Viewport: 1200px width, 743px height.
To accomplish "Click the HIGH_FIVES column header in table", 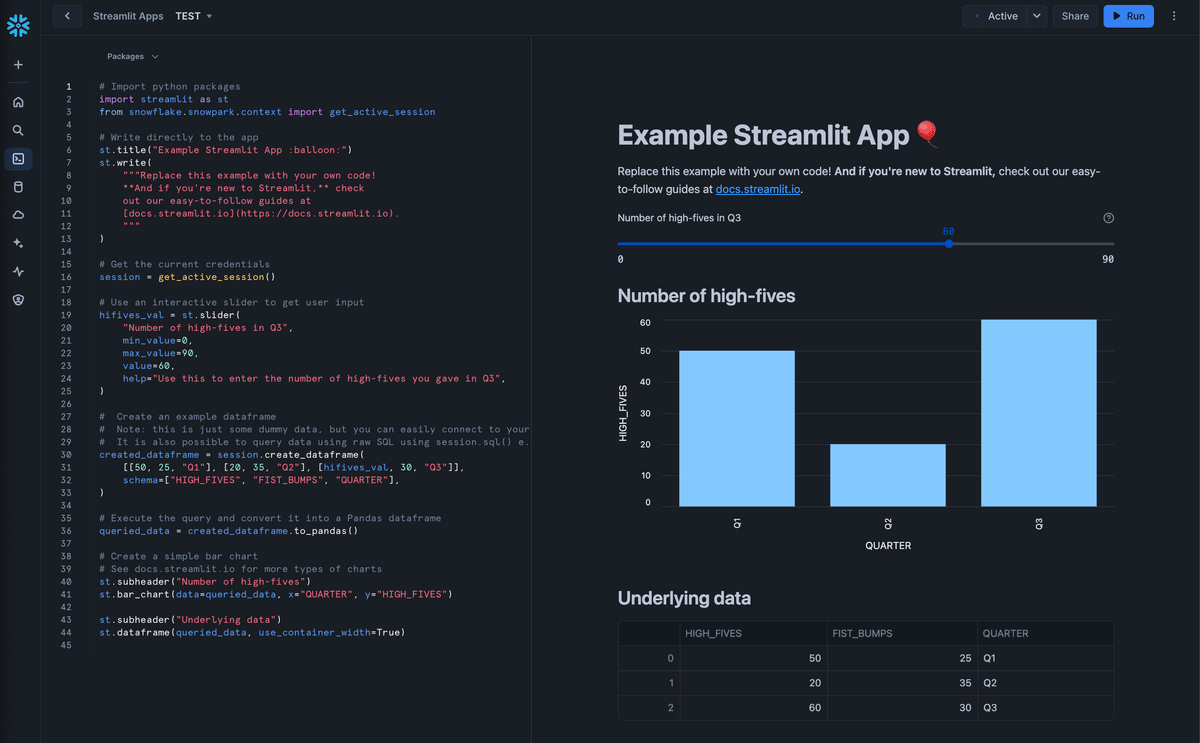I will click(752, 633).
